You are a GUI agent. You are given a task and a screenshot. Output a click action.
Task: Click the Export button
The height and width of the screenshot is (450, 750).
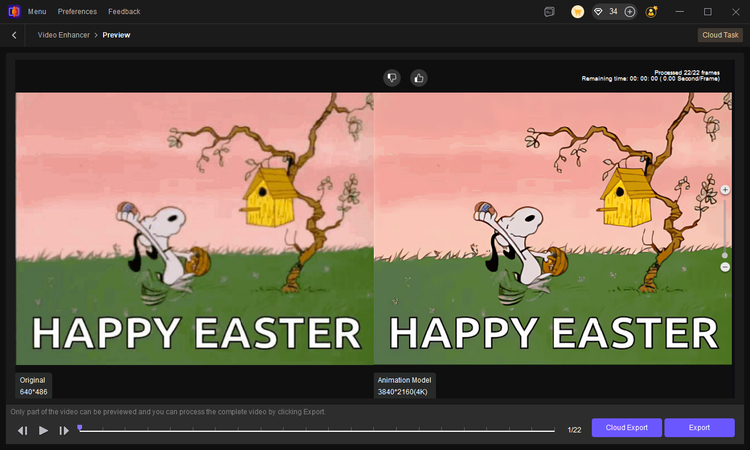699,428
